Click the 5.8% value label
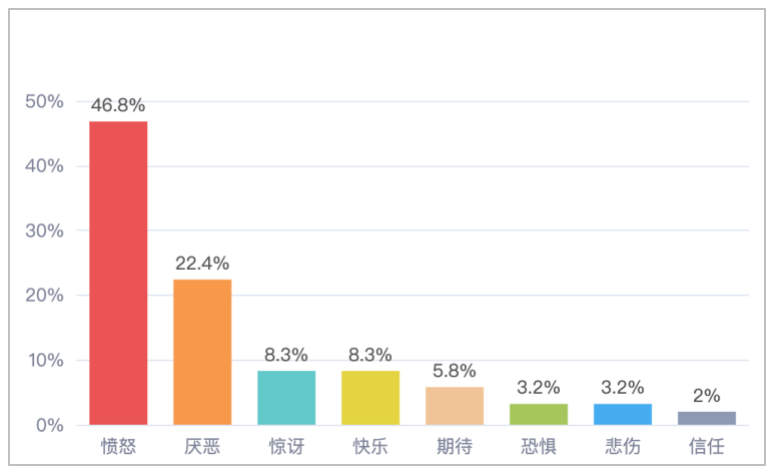Viewport: 774px width, 476px height. click(x=454, y=371)
